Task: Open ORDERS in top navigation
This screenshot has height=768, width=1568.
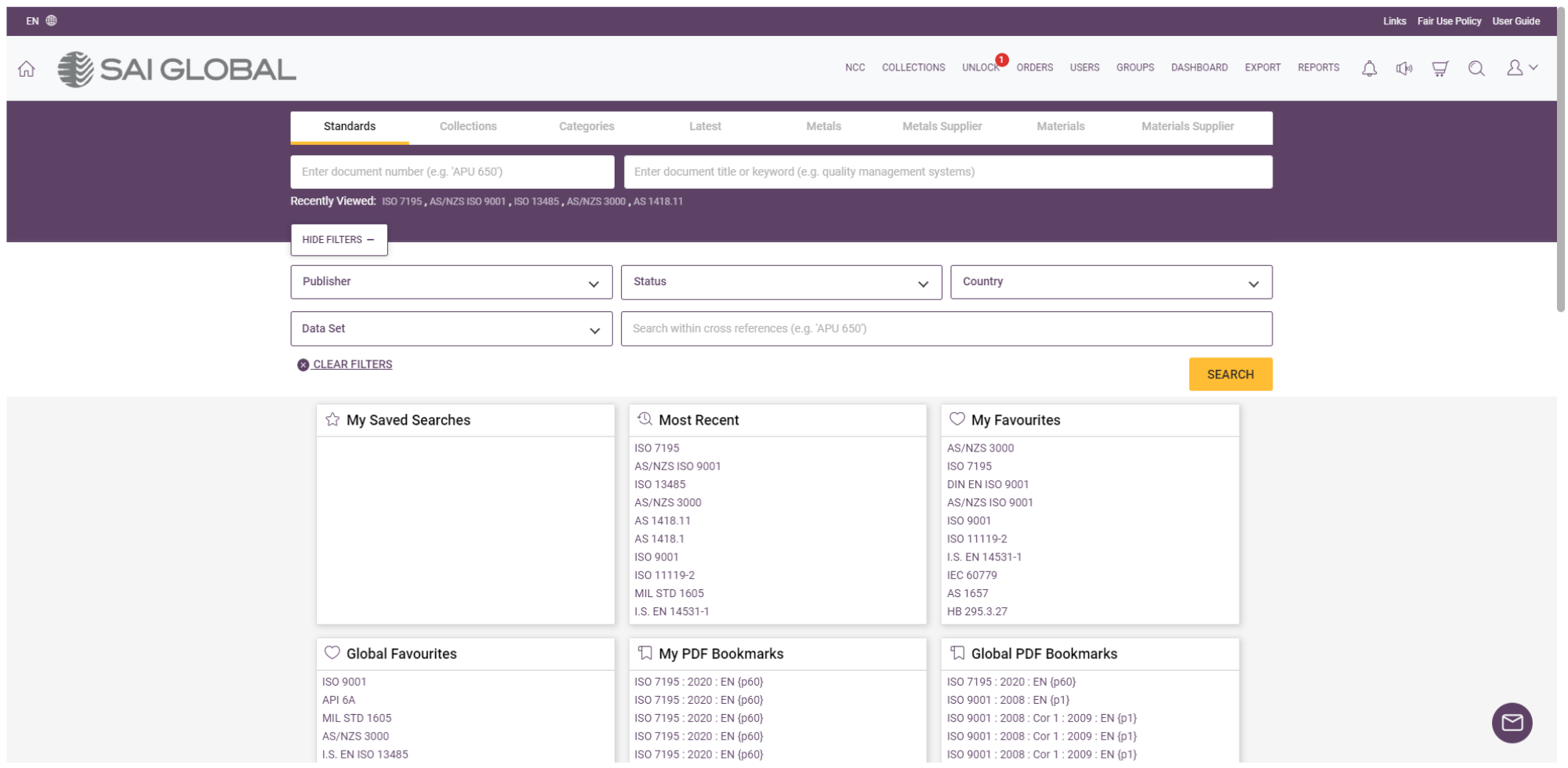Action: click(x=1035, y=68)
